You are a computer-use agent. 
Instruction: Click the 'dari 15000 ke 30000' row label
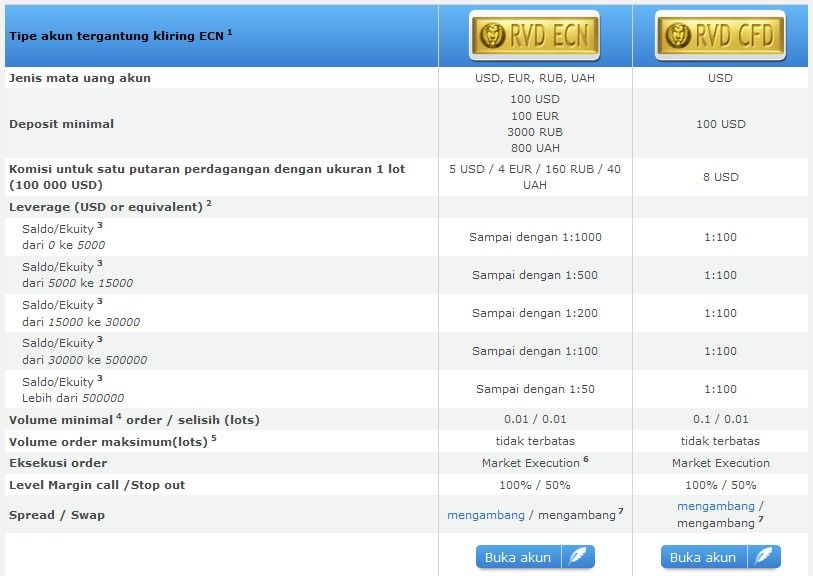[x=81, y=313]
